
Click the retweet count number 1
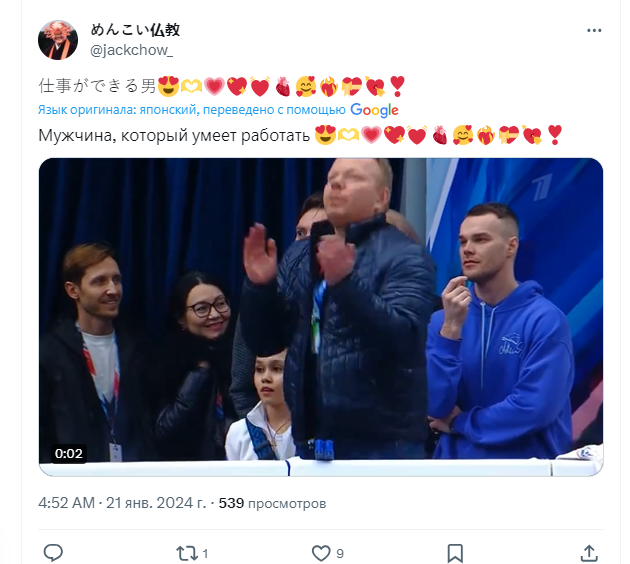pos(205,554)
